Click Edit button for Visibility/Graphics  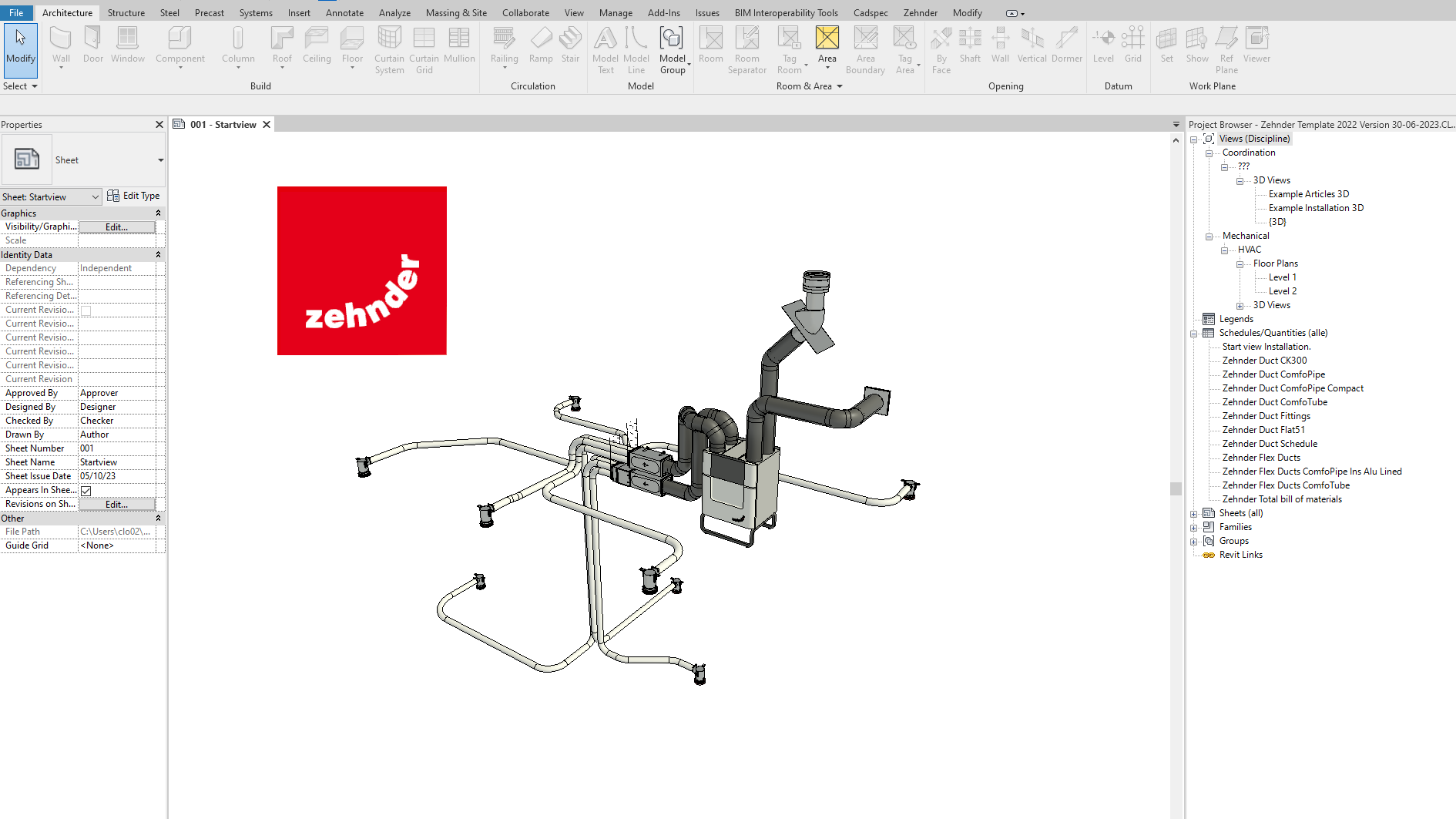117,227
